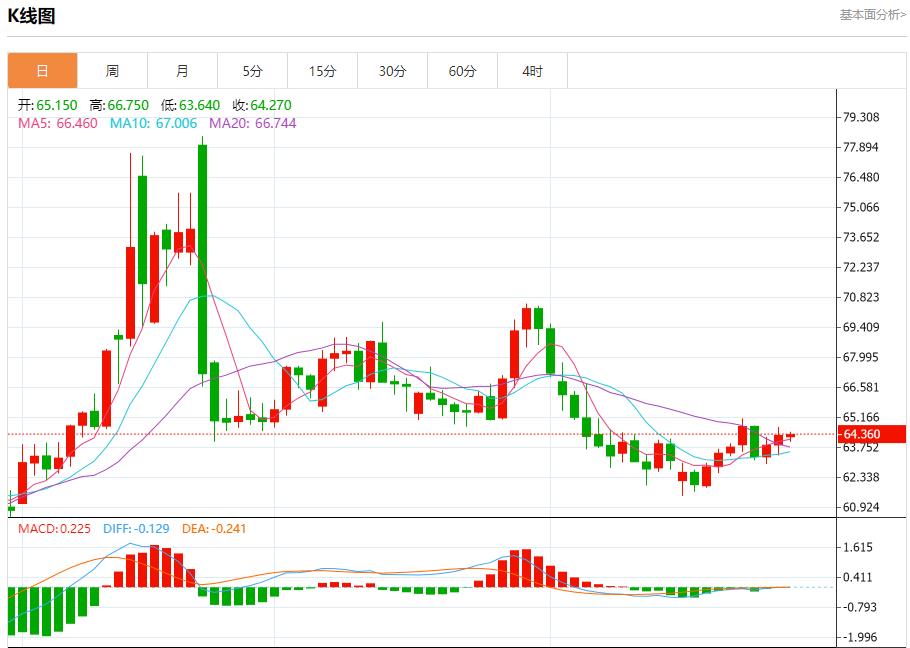910x648 pixels.
Task: Select the 4时 timeframe
Action: [532, 70]
